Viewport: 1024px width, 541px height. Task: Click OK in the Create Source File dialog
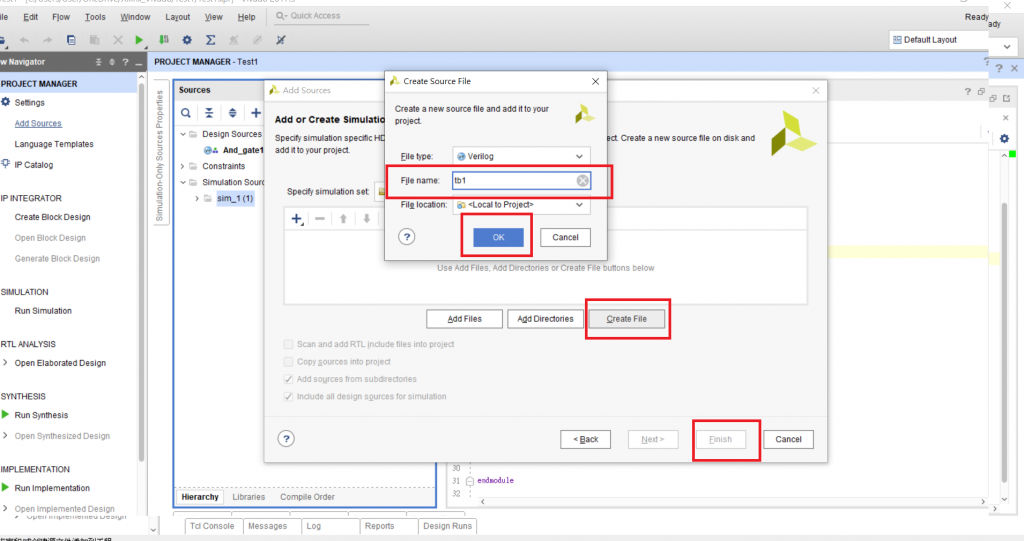tap(498, 237)
